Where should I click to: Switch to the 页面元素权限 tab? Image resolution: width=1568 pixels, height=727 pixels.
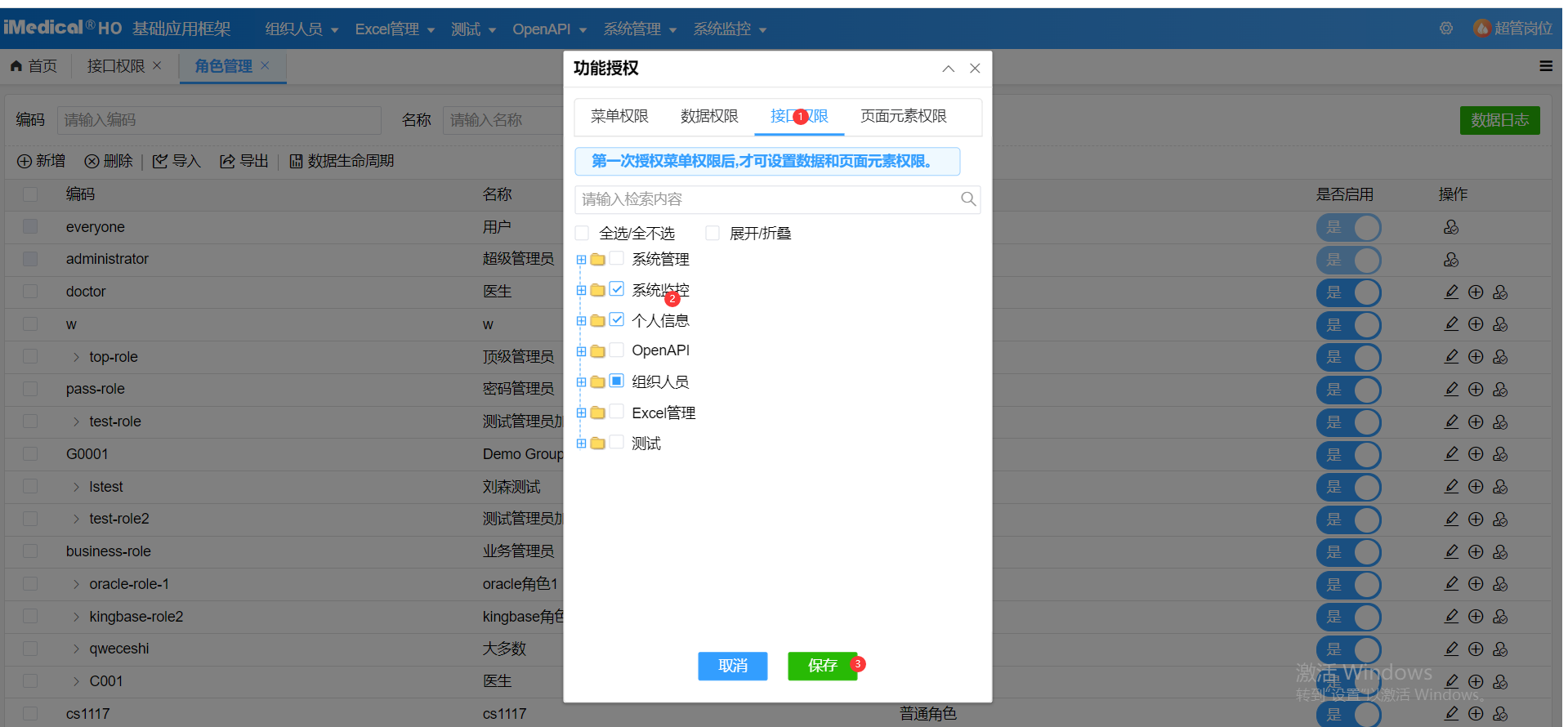tap(904, 116)
